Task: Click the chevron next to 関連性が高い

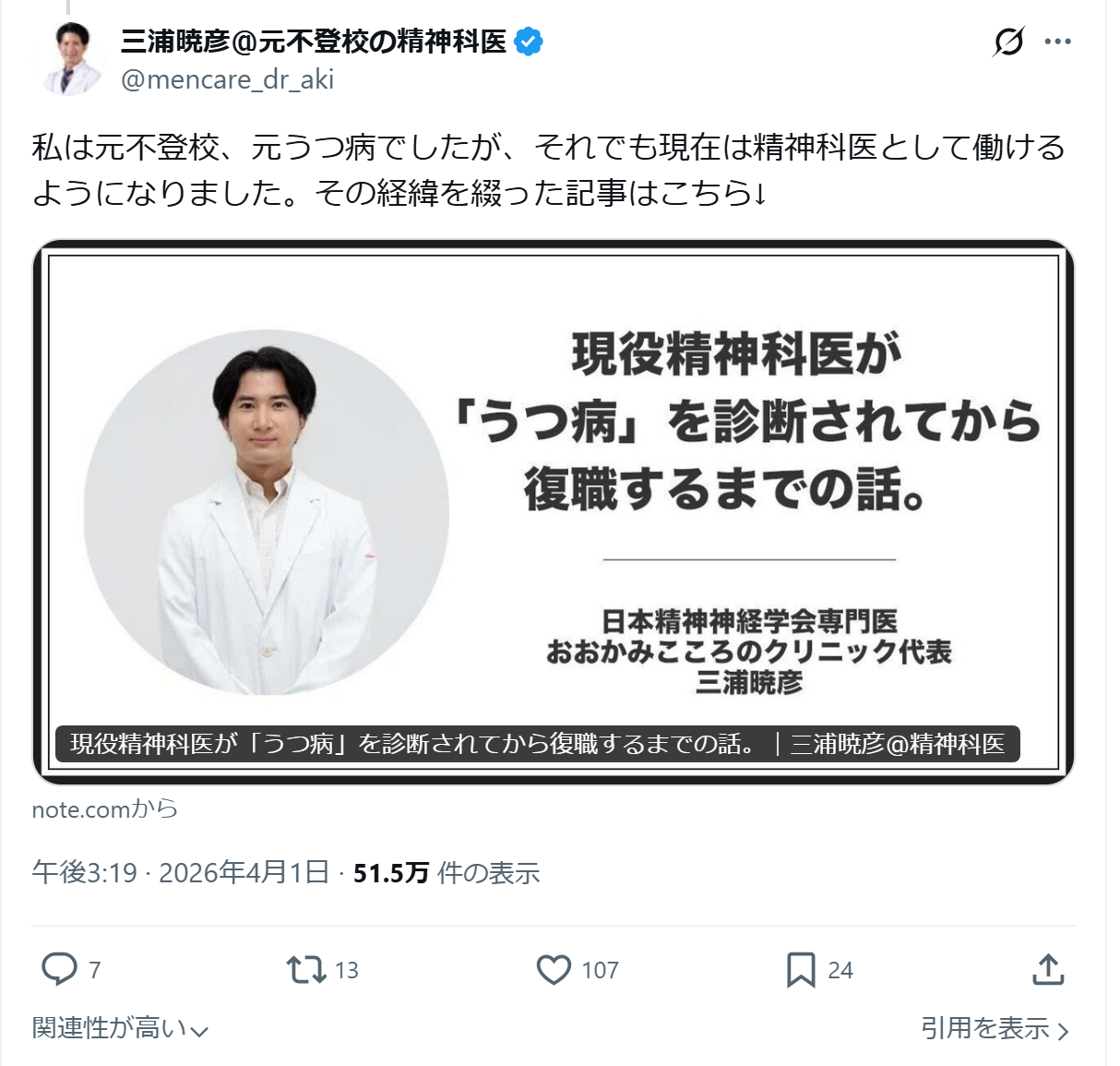Action: [200, 1031]
